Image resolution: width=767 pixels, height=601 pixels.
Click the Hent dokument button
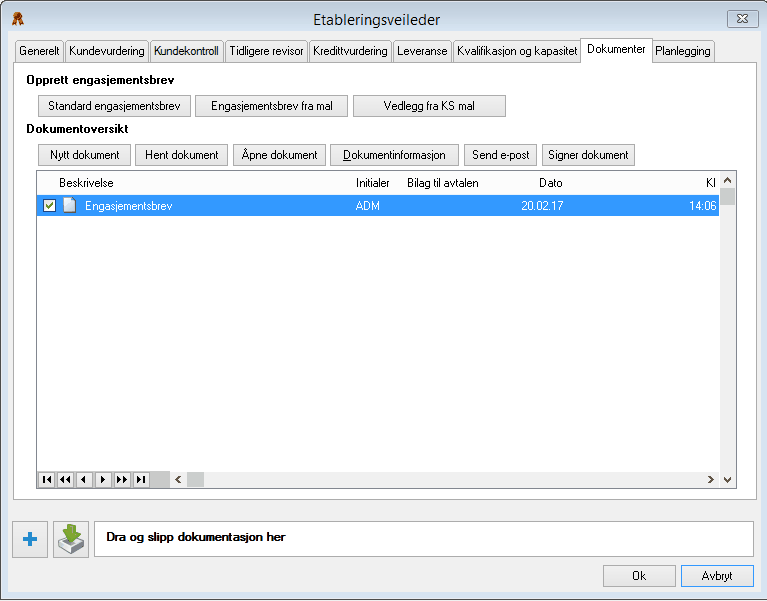click(x=181, y=155)
